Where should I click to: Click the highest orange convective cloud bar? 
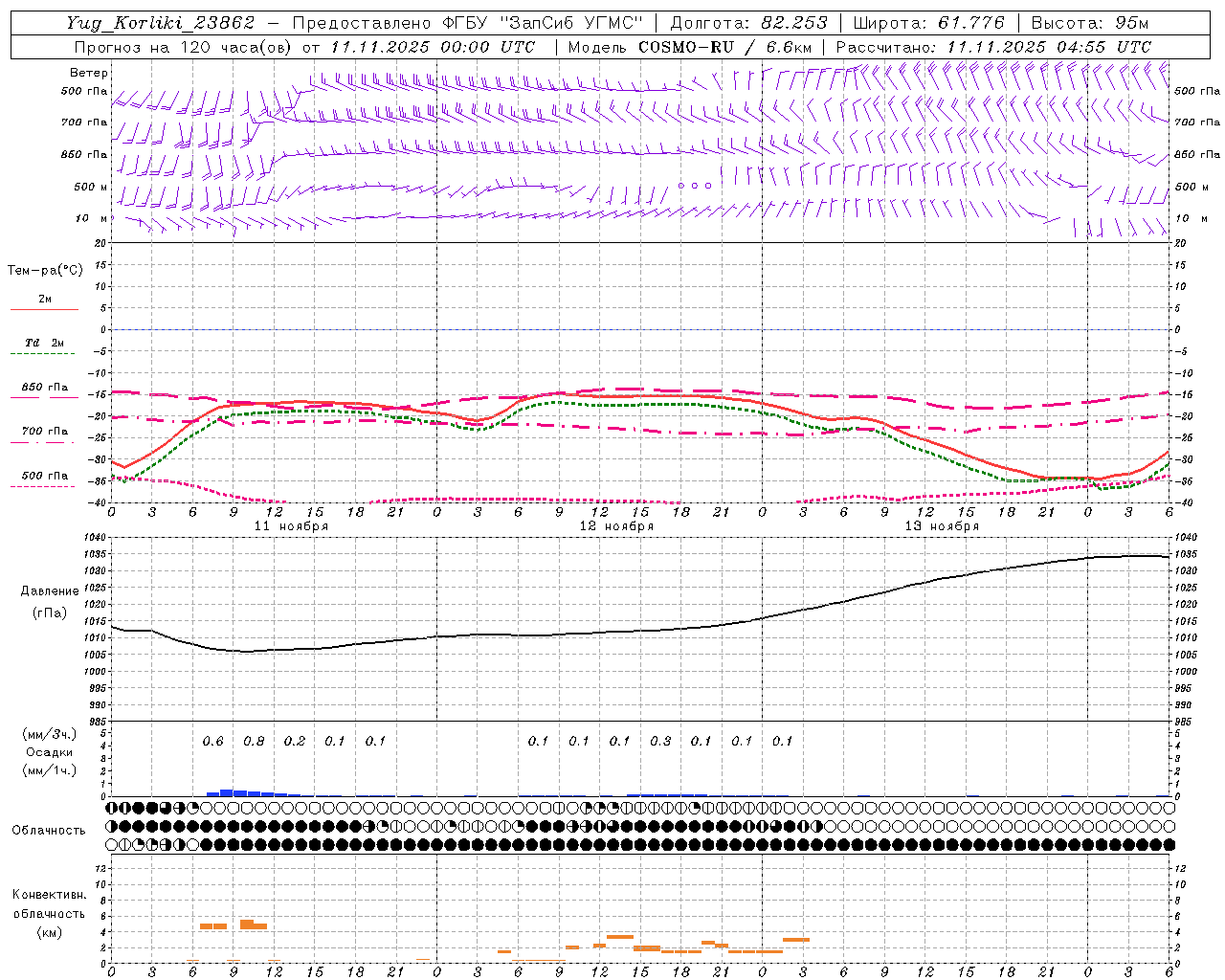tap(247, 923)
